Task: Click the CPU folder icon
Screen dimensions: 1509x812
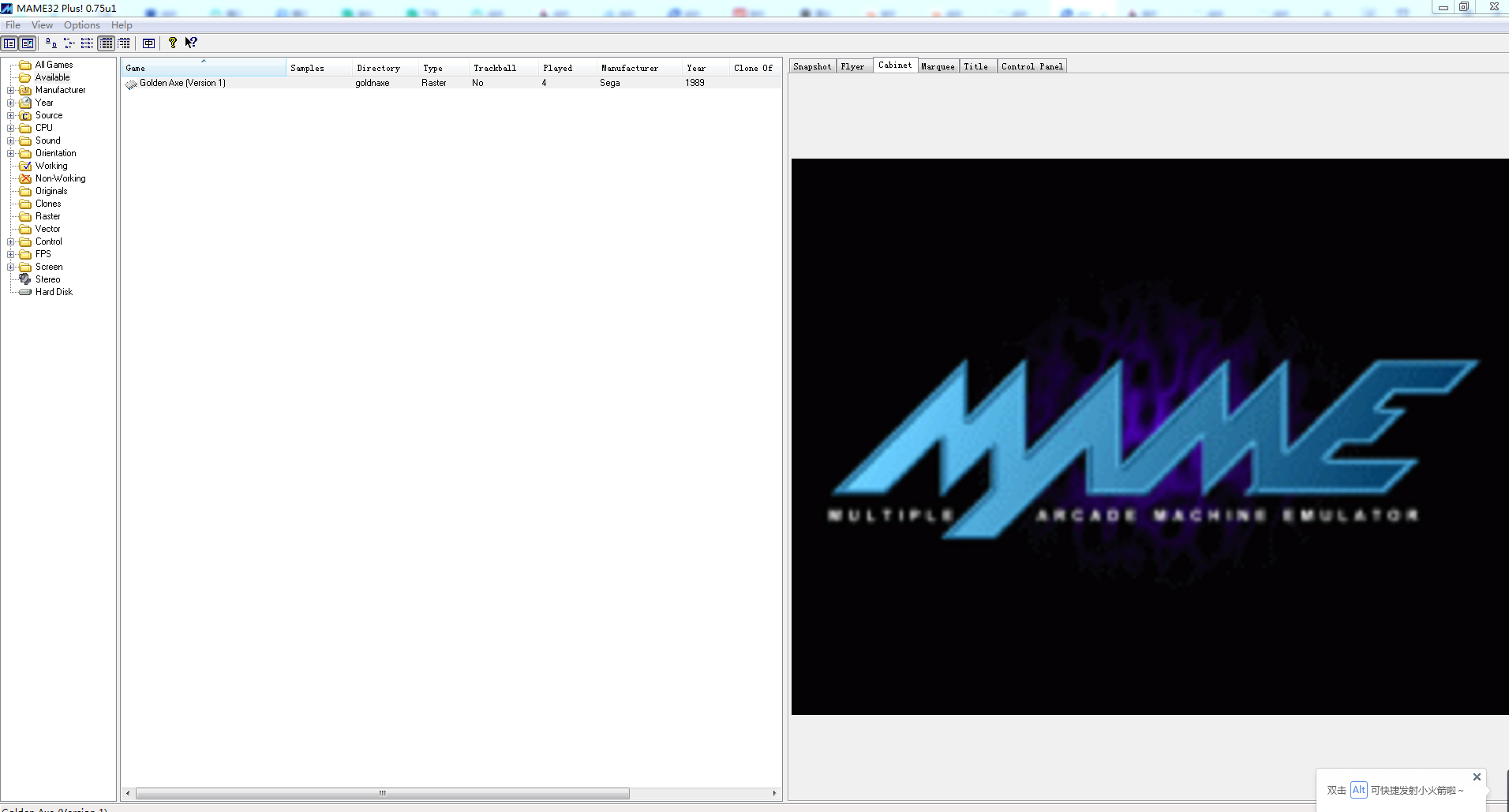Action: pyautogui.click(x=25, y=128)
